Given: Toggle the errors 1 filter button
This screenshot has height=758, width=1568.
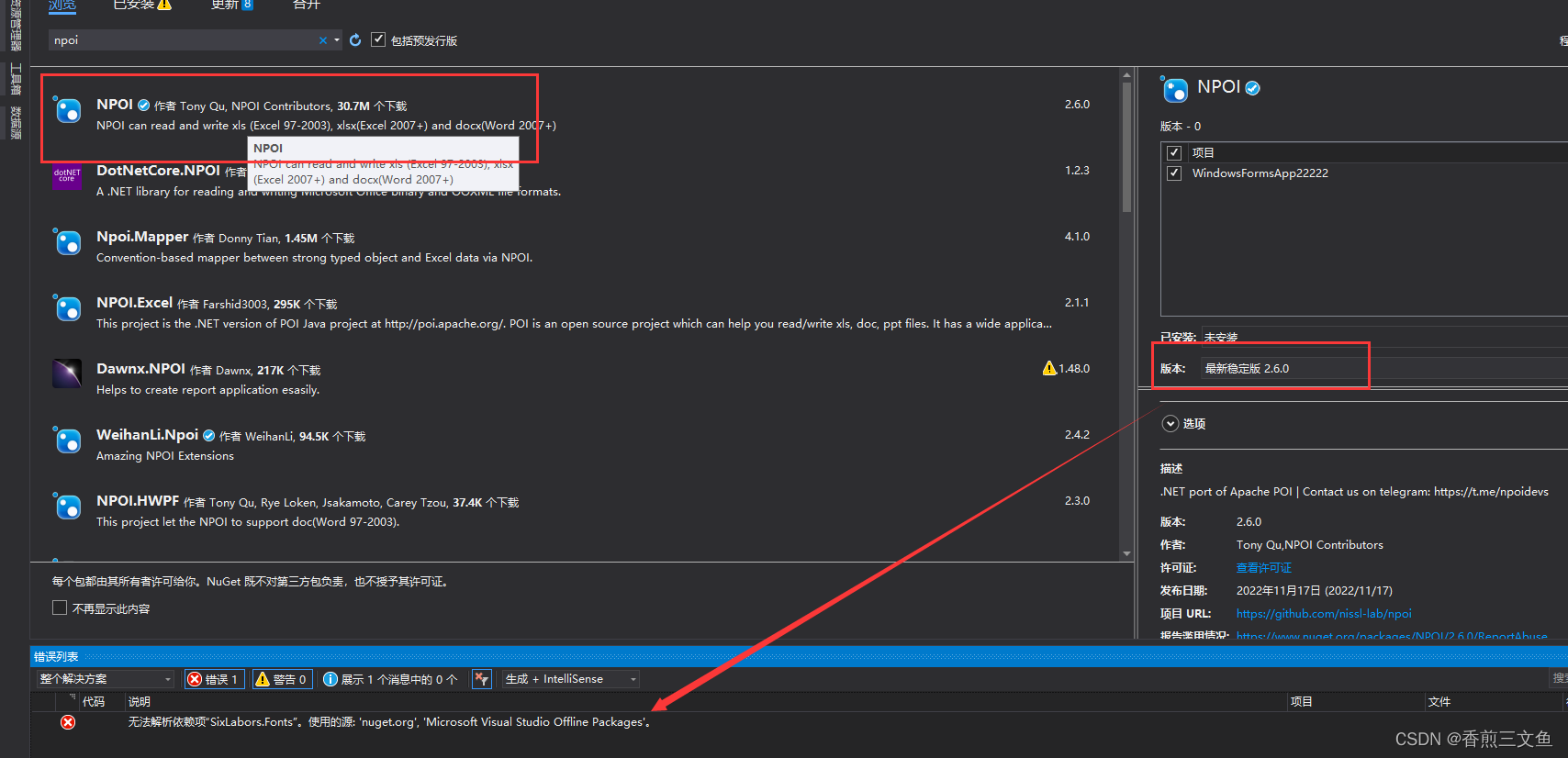Looking at the screenshot, I should pyautogui.click(x=214, y=679).
